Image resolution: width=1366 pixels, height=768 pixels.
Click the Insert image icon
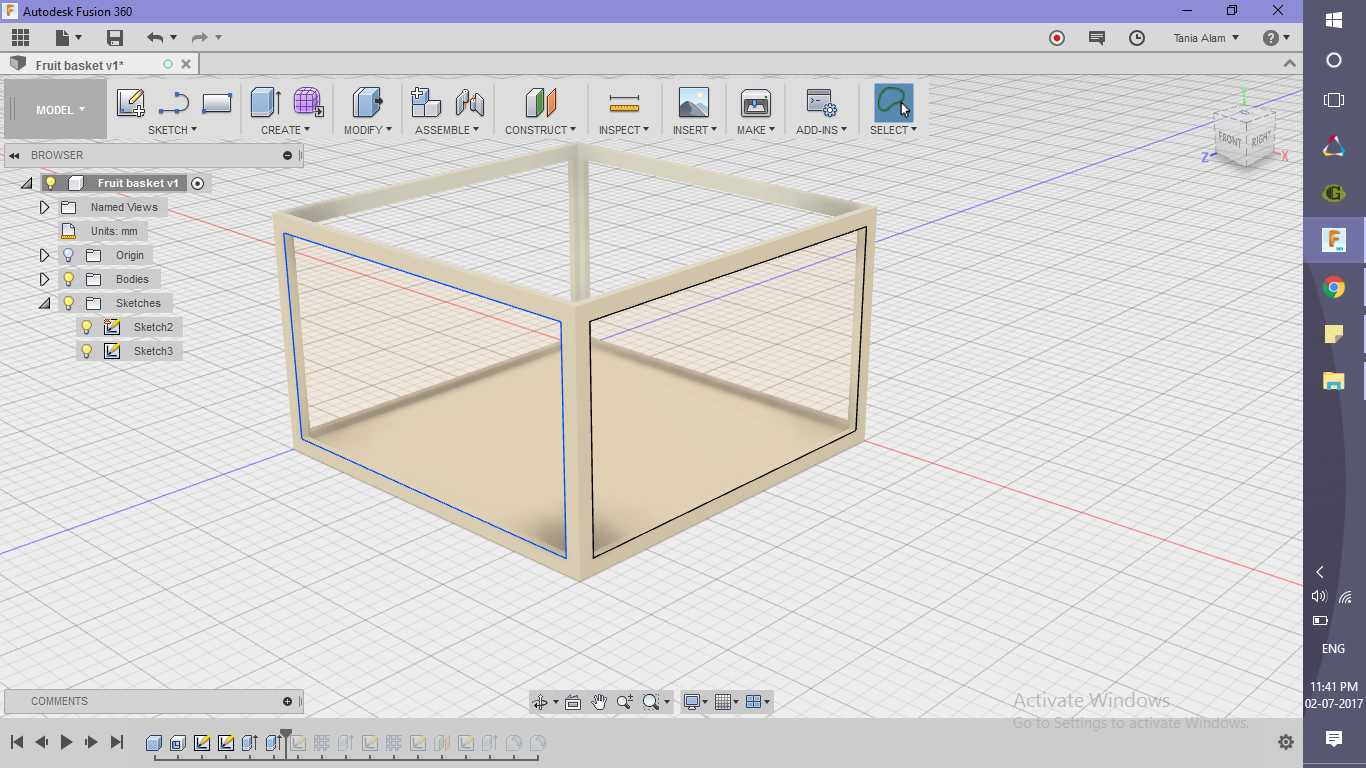693,102
